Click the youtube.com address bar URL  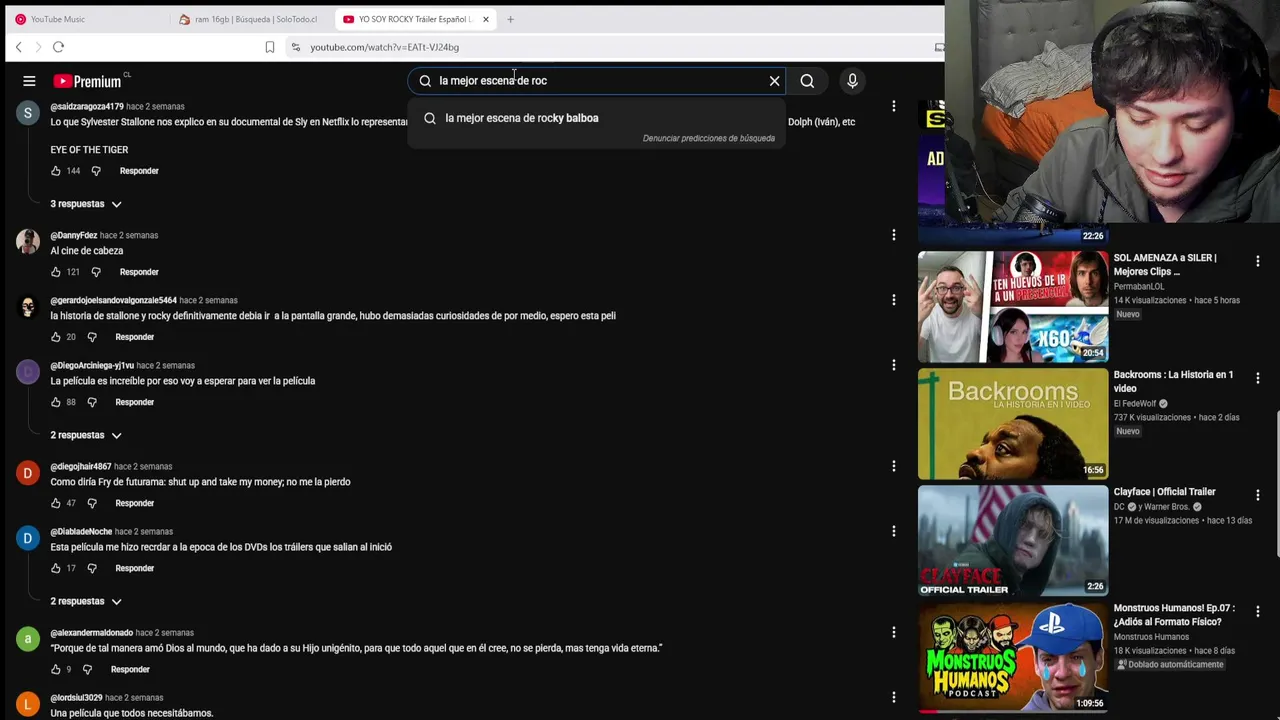pos(384,47)
